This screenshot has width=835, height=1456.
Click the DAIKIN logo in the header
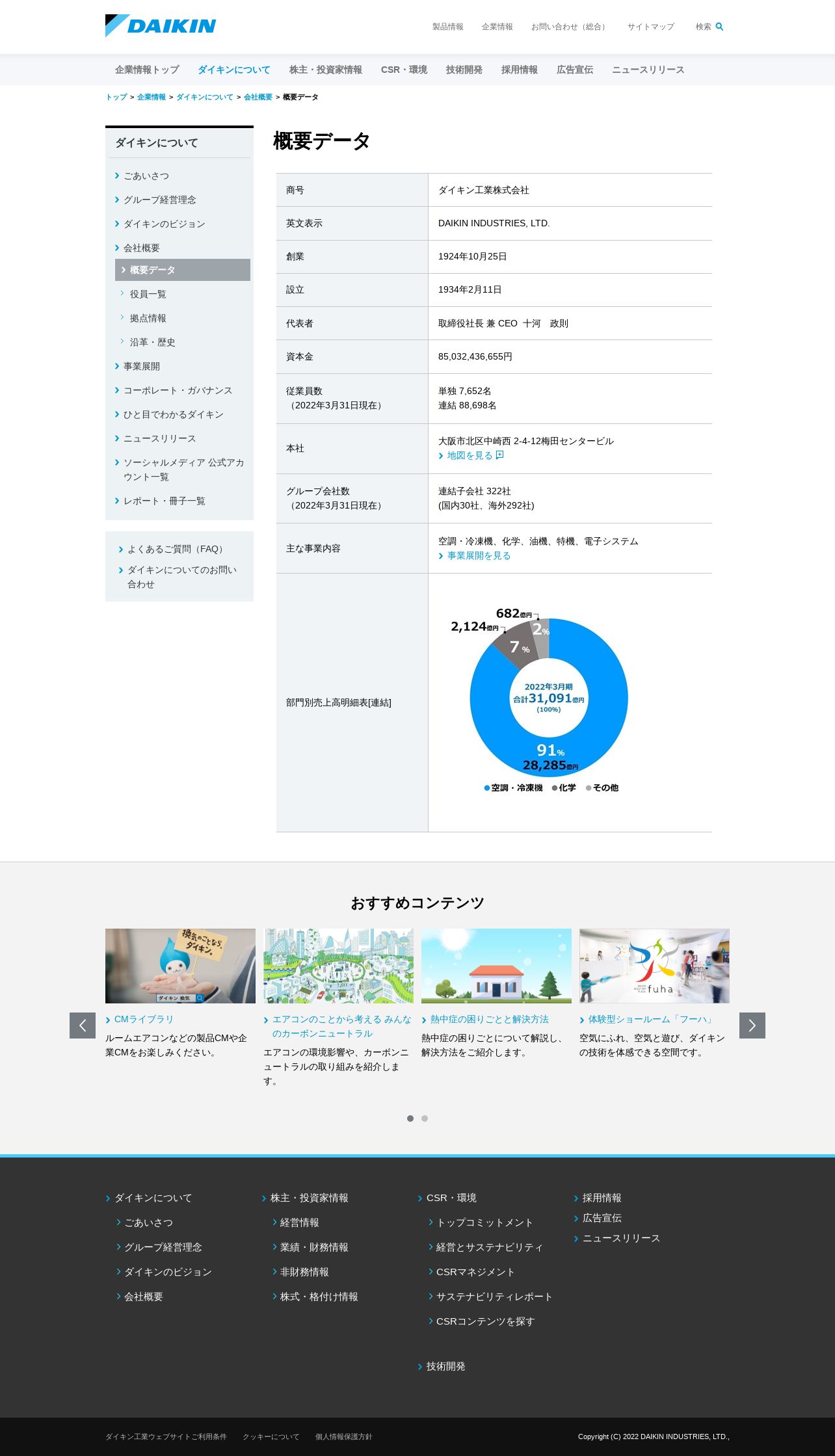point(161,26)
